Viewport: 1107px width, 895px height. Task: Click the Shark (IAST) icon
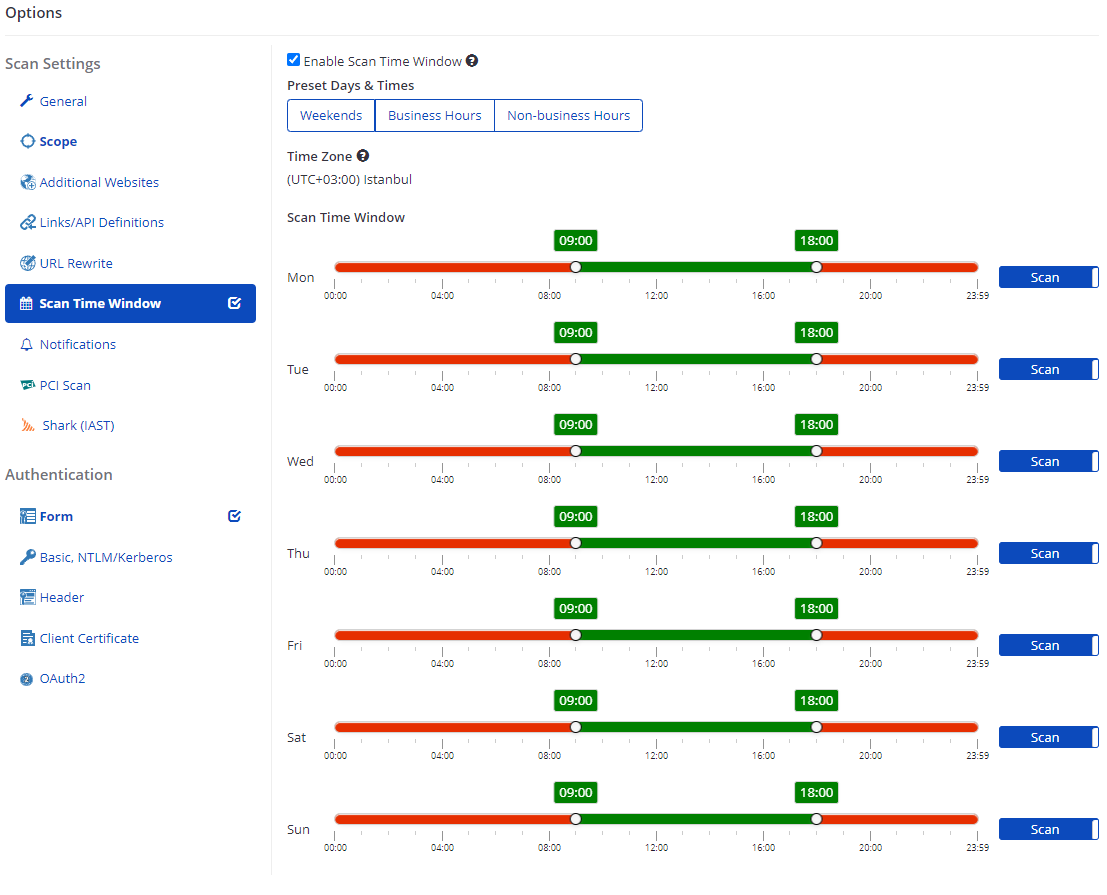click(27, 426)
